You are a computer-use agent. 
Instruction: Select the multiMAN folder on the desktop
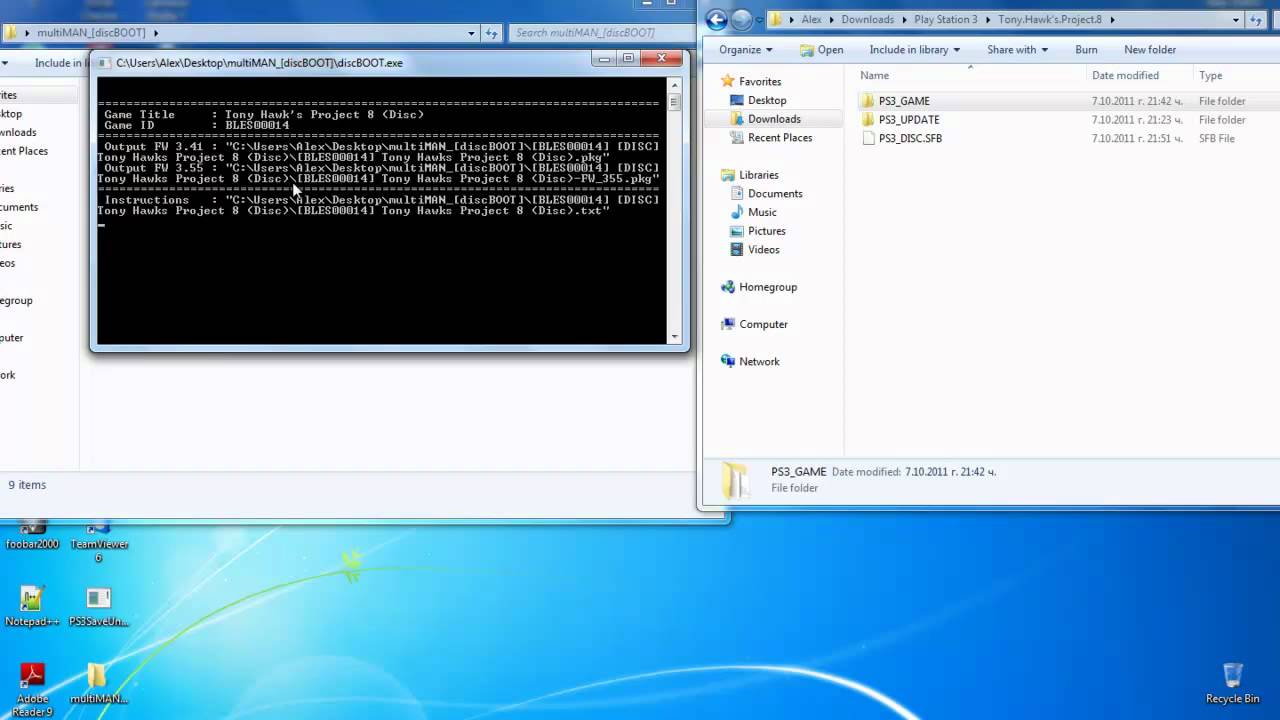pos(98,684)
